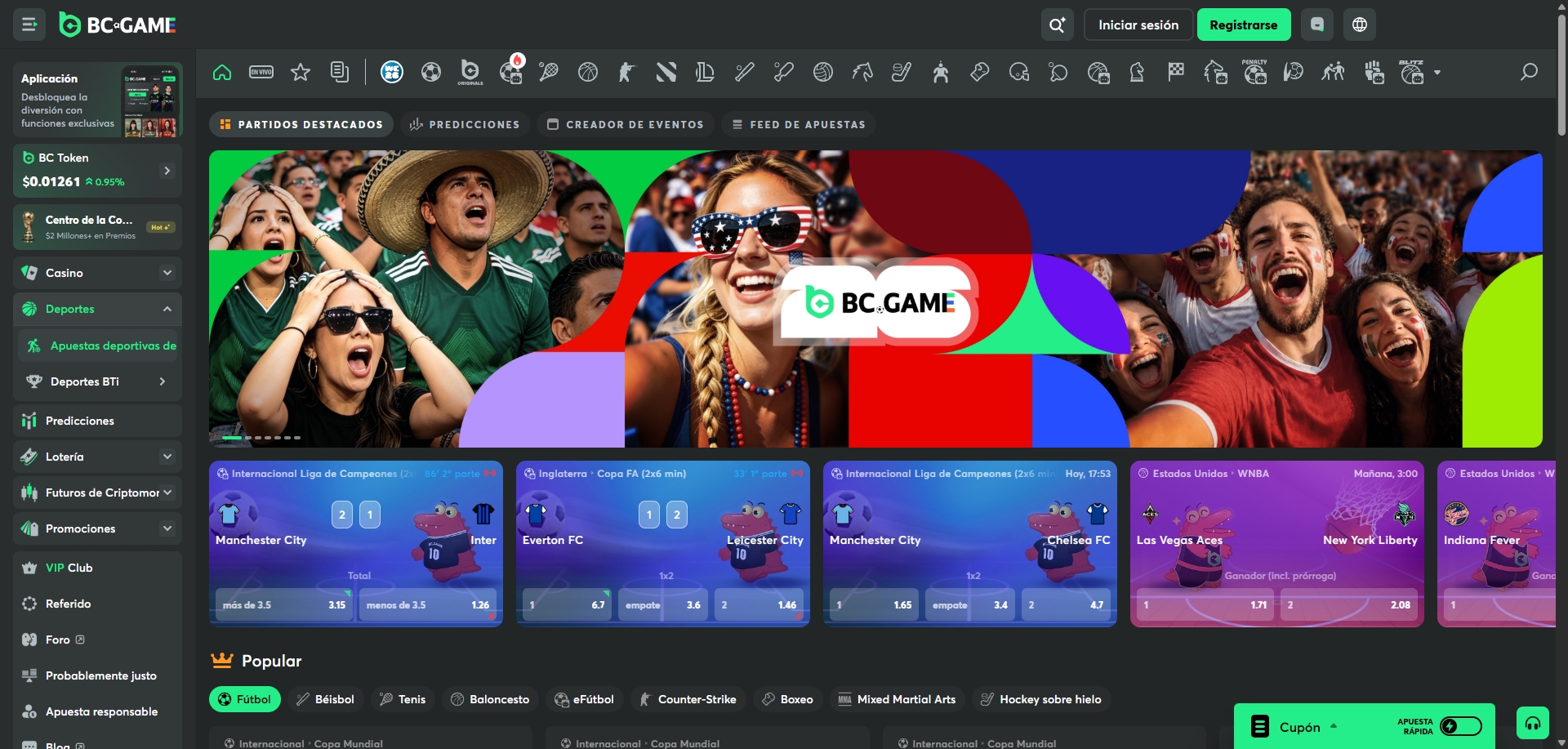Open the top bar game search

[x=1057, y=25]
